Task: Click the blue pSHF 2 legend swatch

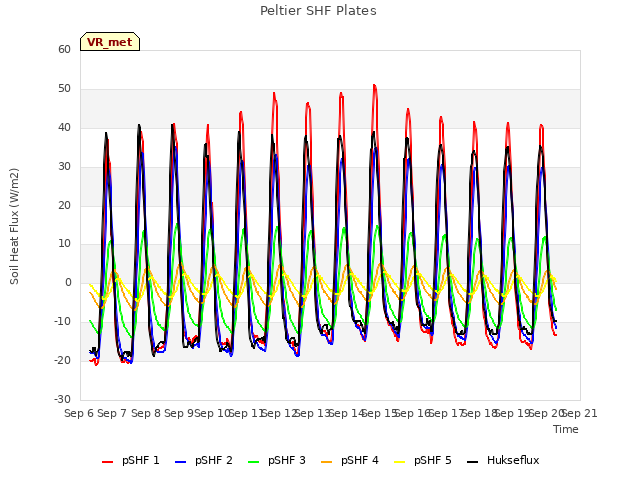Action: point(180,462)
